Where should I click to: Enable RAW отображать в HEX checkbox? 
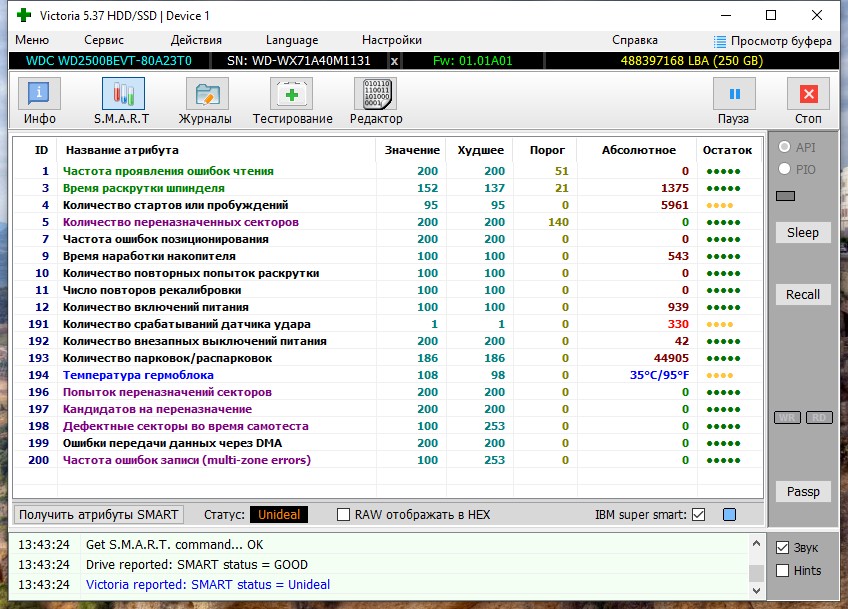pyautogui.click(x=343, y=514)
